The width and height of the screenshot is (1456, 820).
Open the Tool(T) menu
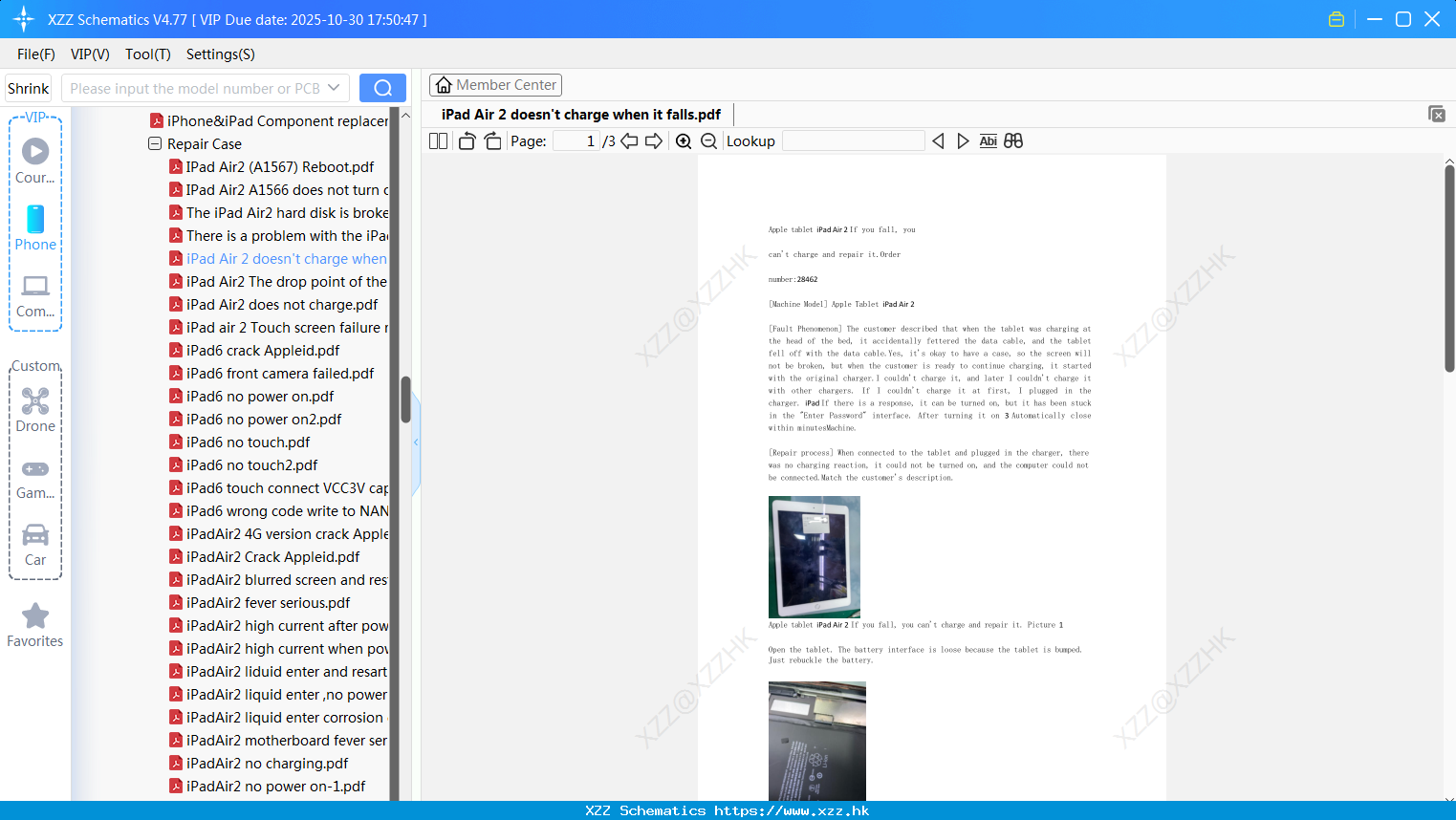pyautogui.click(x=148, y=54)
